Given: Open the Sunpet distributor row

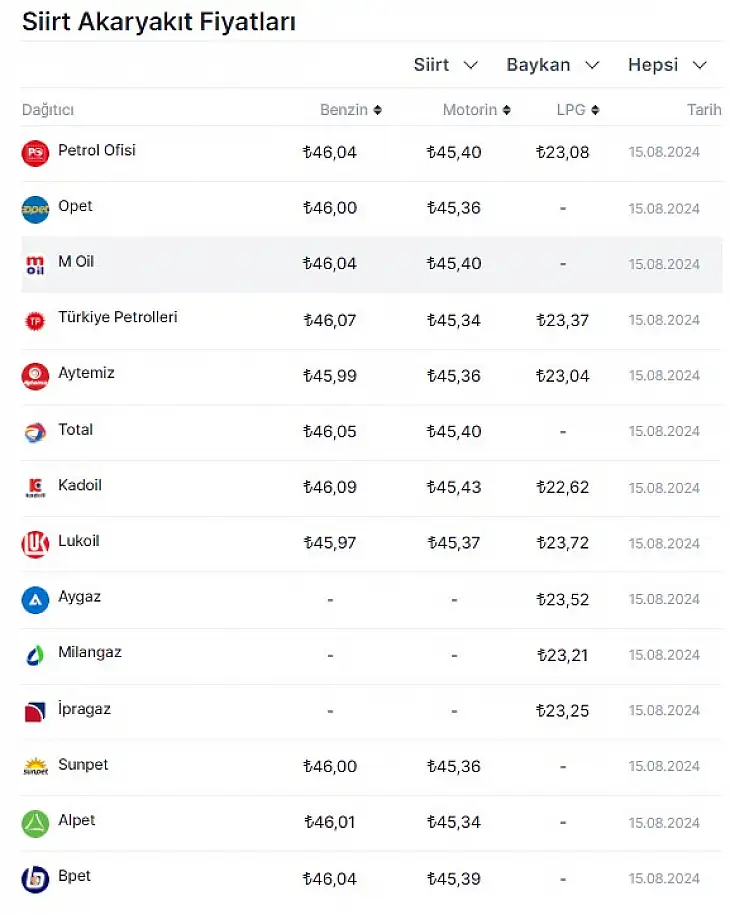Looking at the screenshot, I should tap(371, 767).
